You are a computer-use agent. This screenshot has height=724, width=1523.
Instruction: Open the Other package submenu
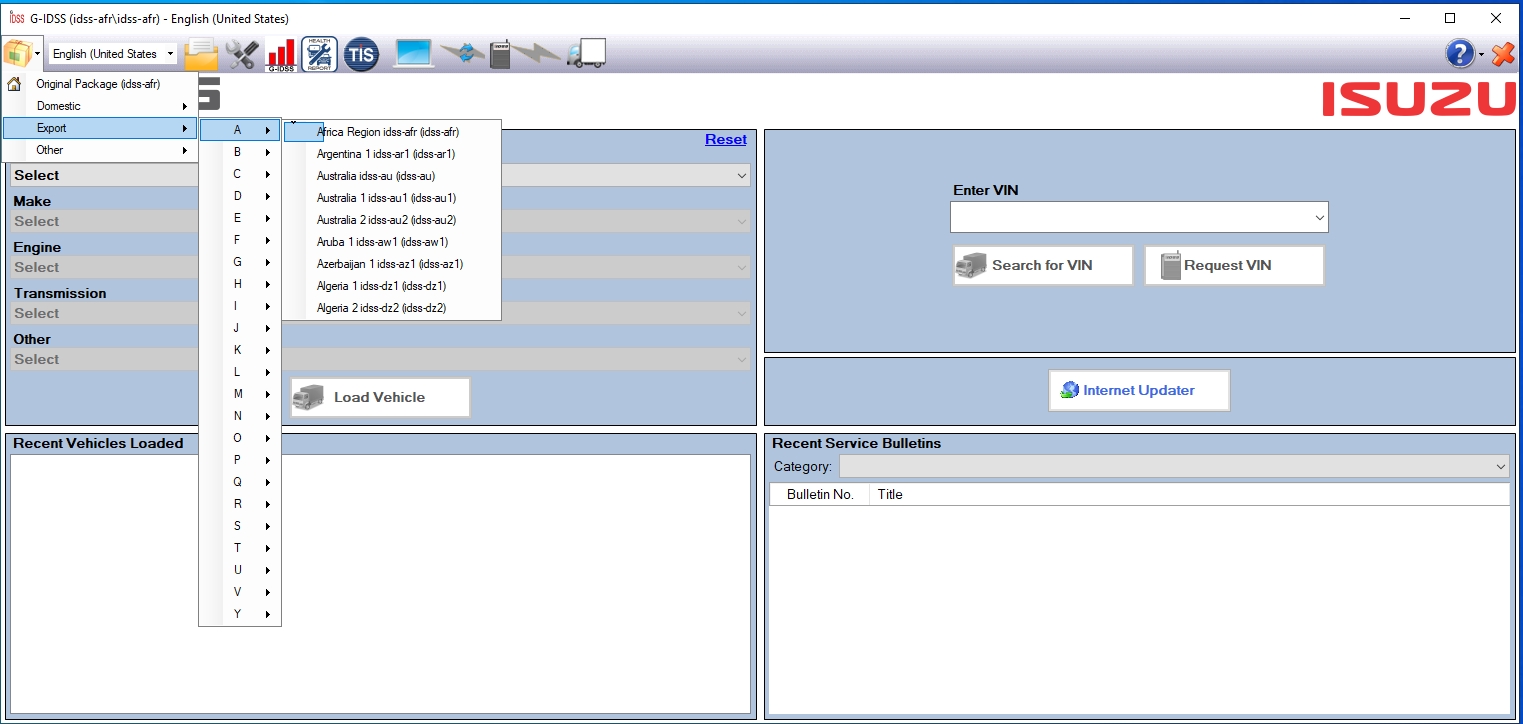99,150
